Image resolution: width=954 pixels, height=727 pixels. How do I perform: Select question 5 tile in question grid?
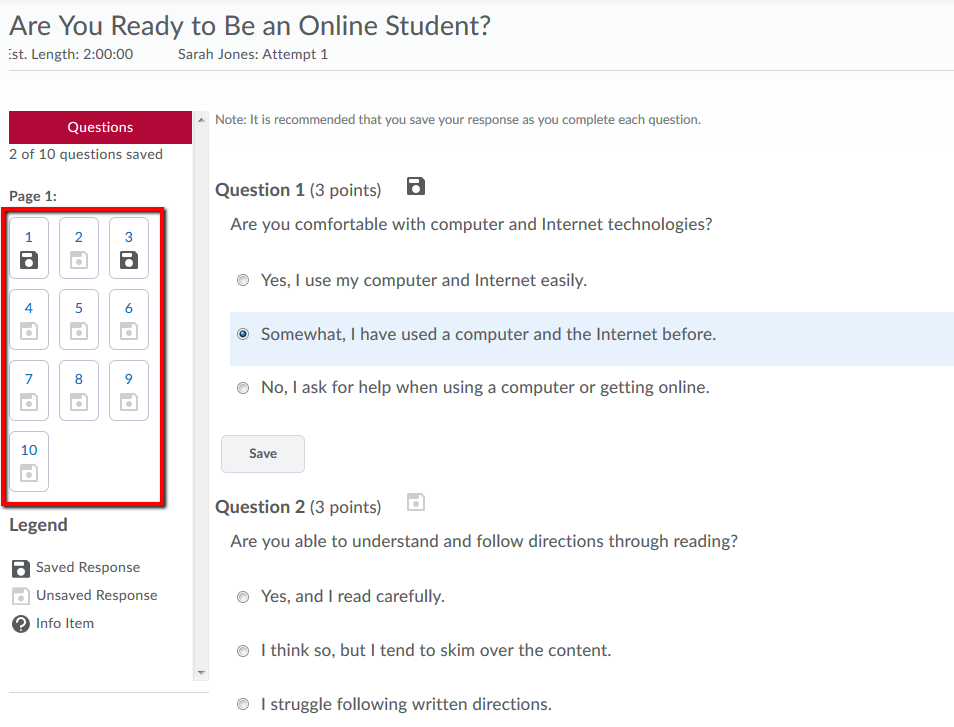(x=79, y=319)
